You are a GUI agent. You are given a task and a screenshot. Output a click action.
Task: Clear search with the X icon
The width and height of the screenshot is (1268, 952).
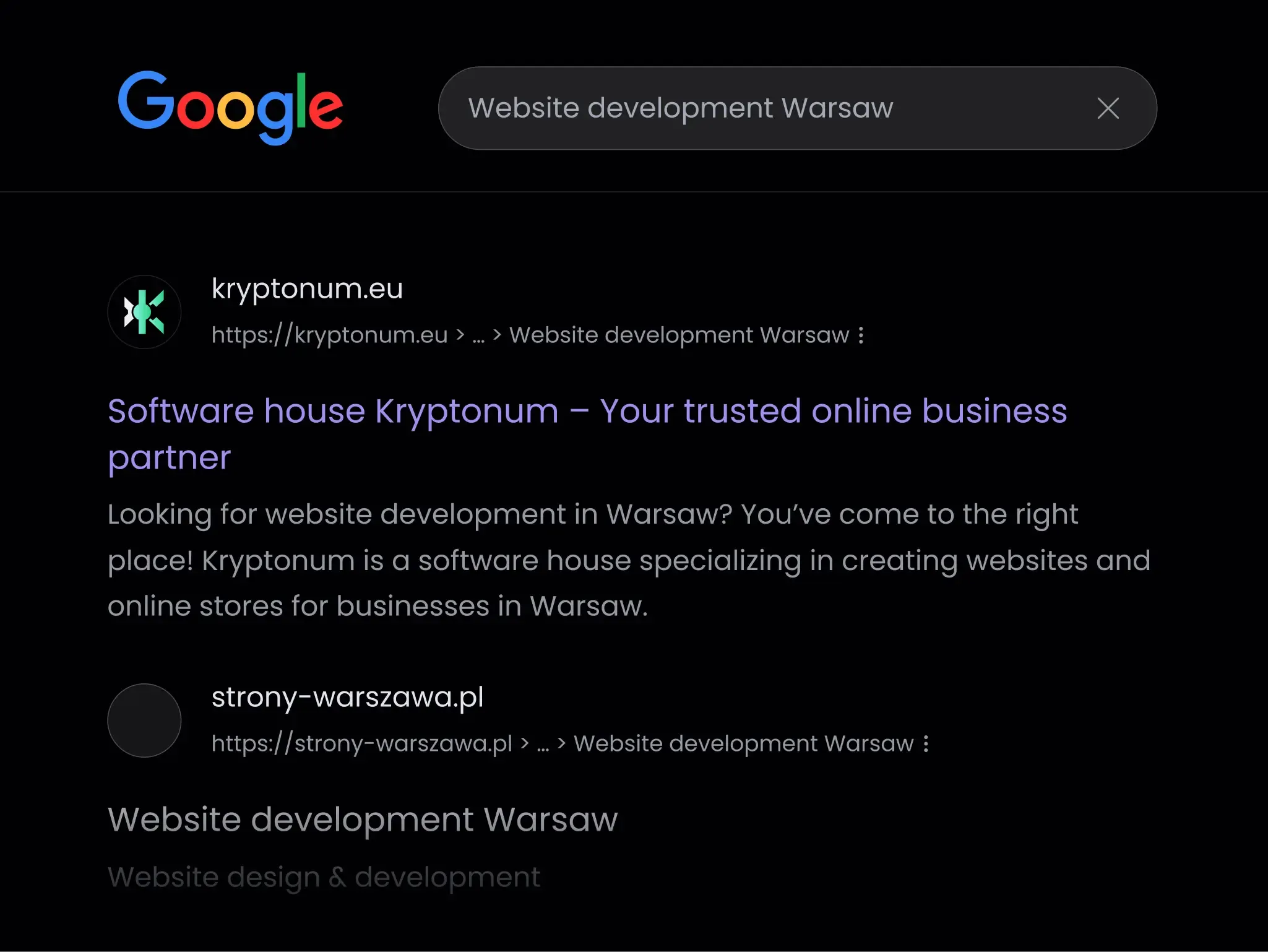[1108, 108]
